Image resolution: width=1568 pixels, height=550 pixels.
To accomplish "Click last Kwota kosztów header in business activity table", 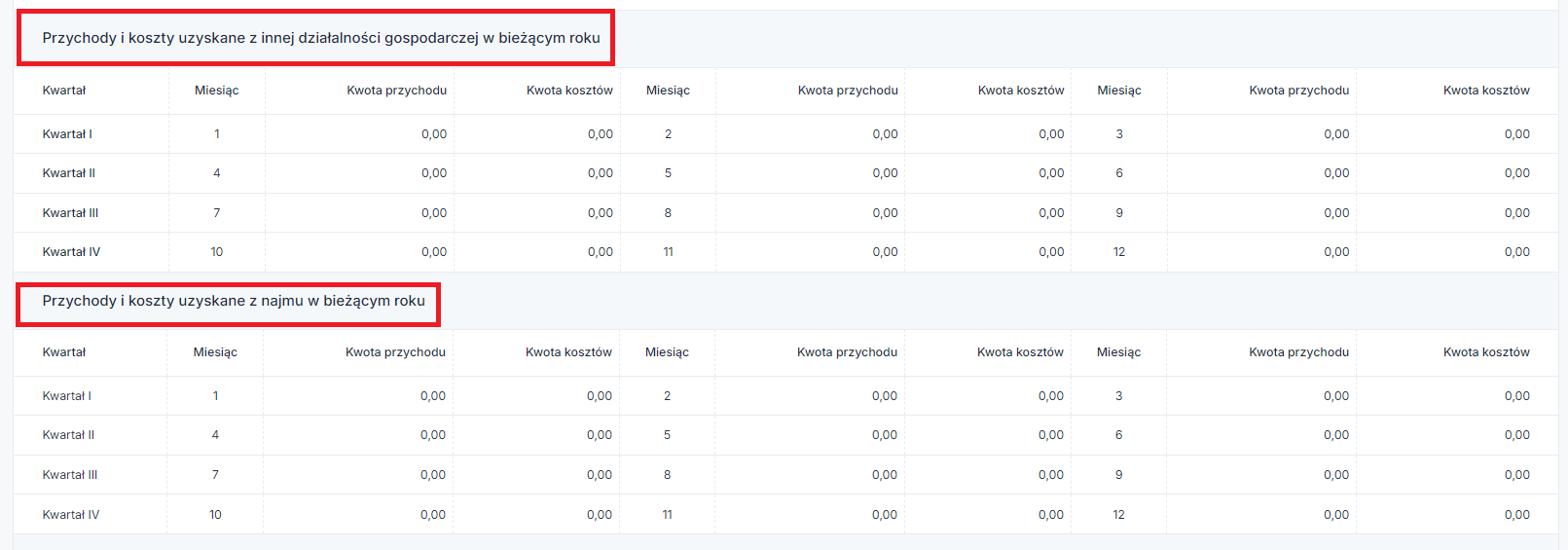I will point(1486,91).
